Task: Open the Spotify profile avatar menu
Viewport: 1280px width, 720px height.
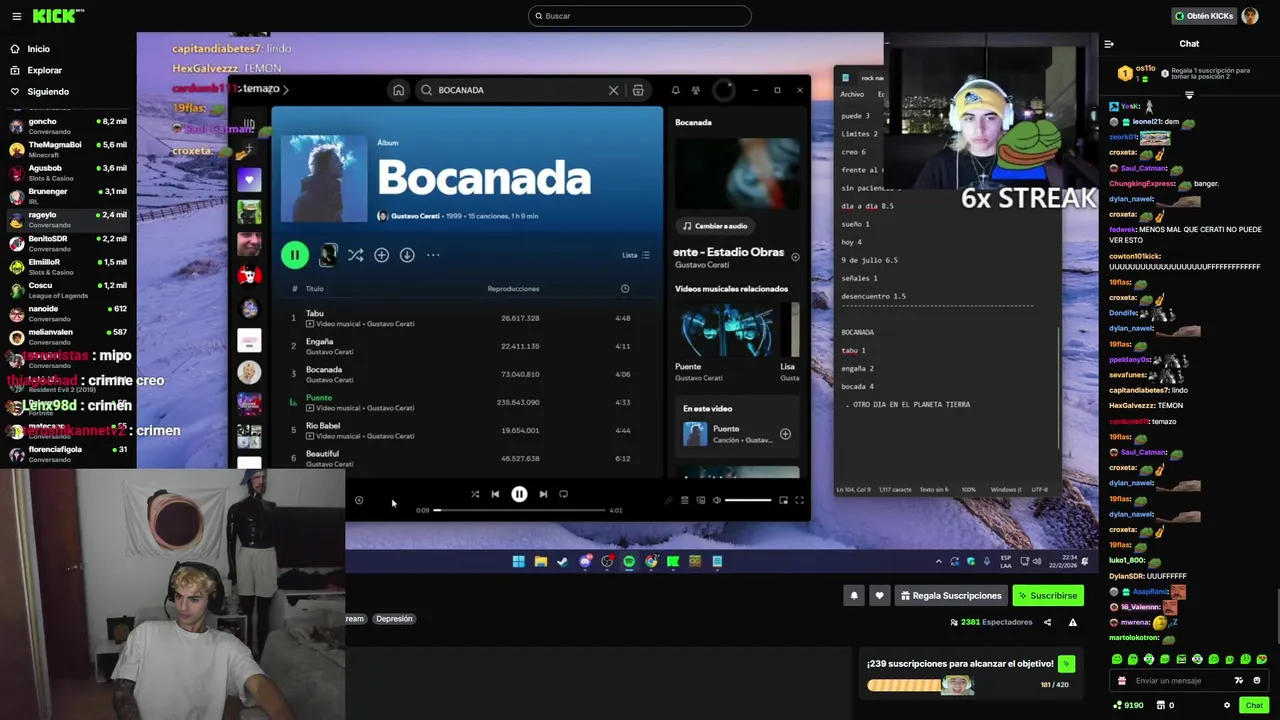Action: tap(723, 90)
